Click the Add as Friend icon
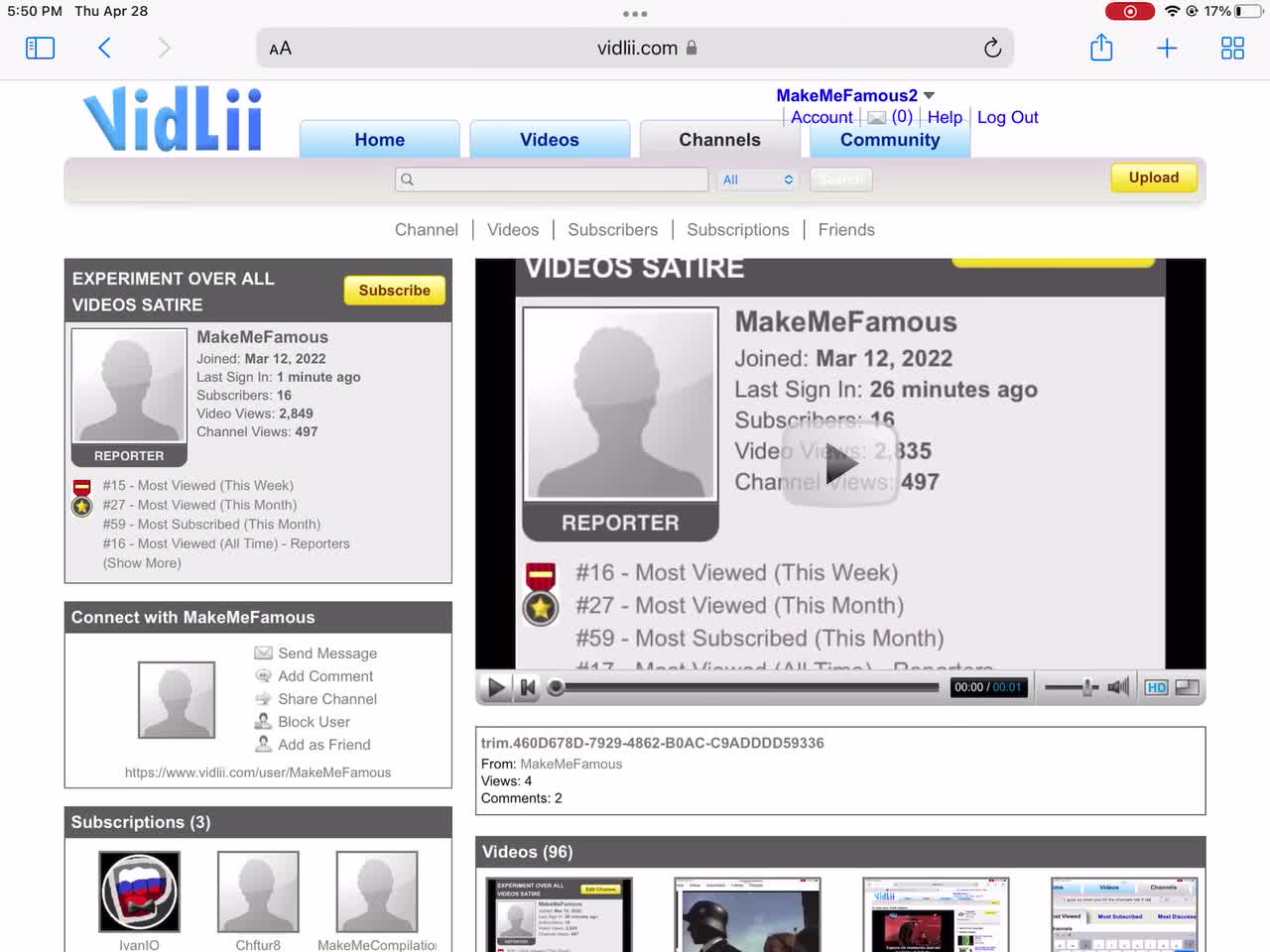 pos(263,744)
